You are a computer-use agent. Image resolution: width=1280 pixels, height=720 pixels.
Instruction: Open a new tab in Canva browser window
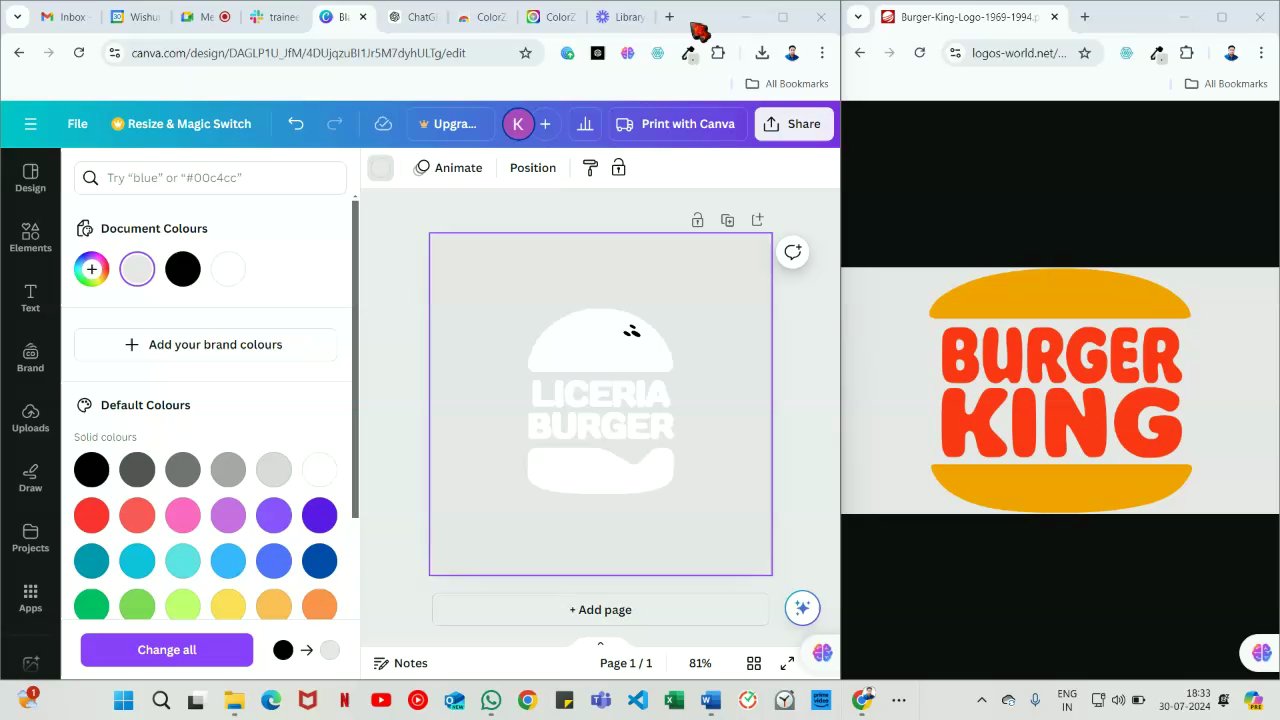(669, 17)
